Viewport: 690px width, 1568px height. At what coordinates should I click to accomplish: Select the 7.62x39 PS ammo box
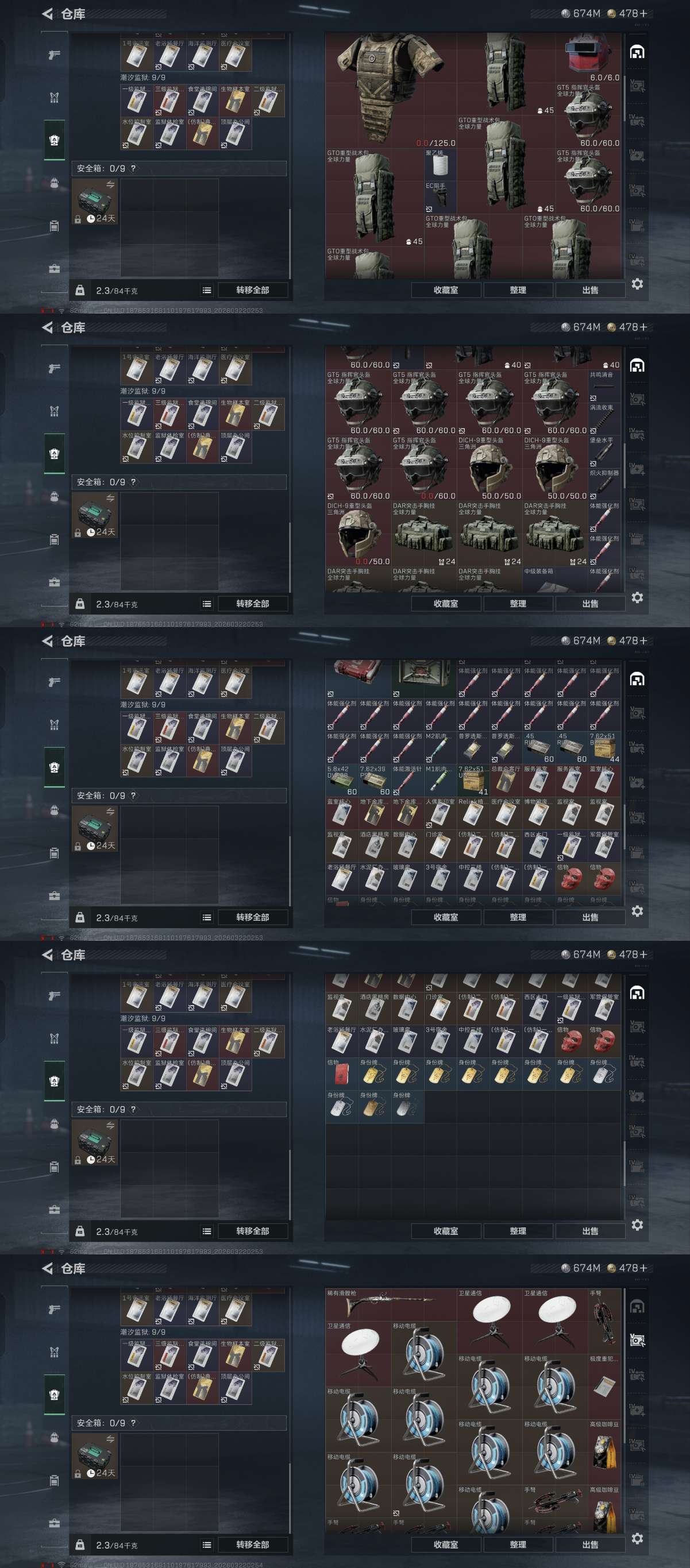point(375,781)
